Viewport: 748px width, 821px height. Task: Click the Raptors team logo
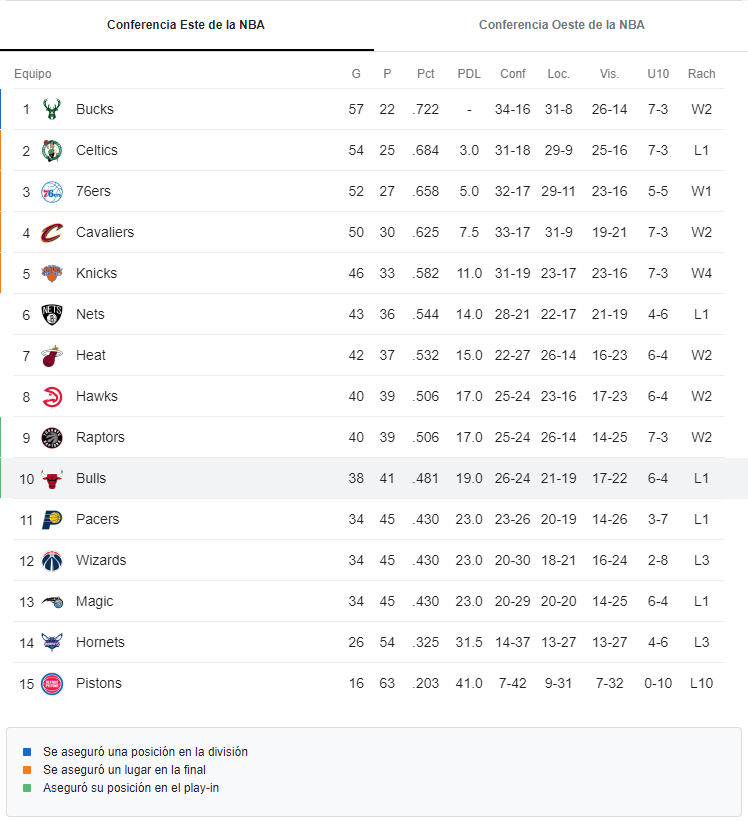coord(52,438)
